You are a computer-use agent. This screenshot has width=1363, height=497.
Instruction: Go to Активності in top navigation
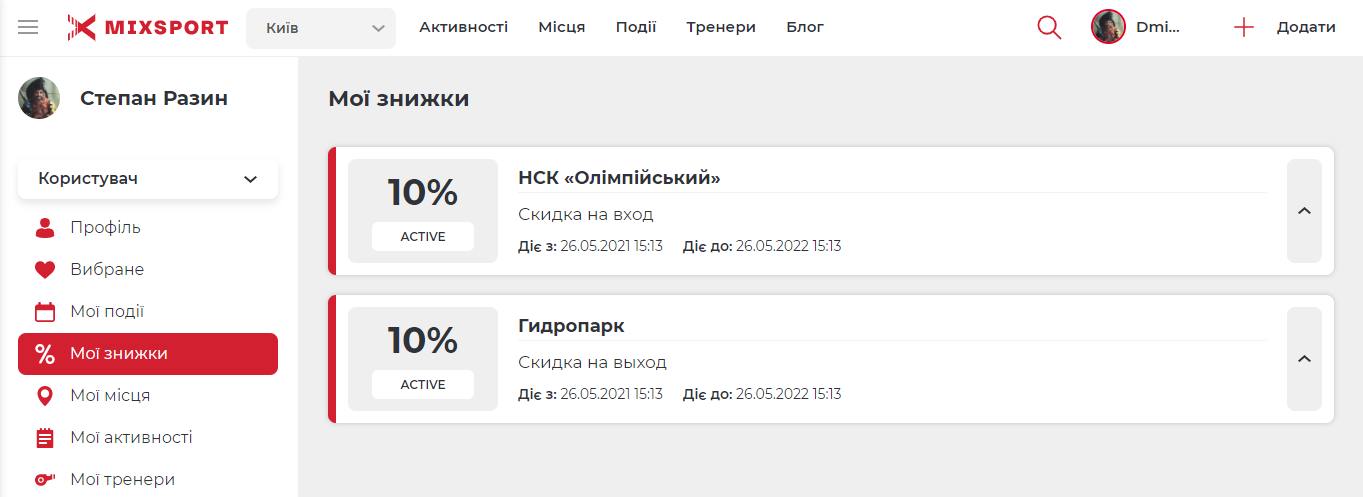pos(463,27)
